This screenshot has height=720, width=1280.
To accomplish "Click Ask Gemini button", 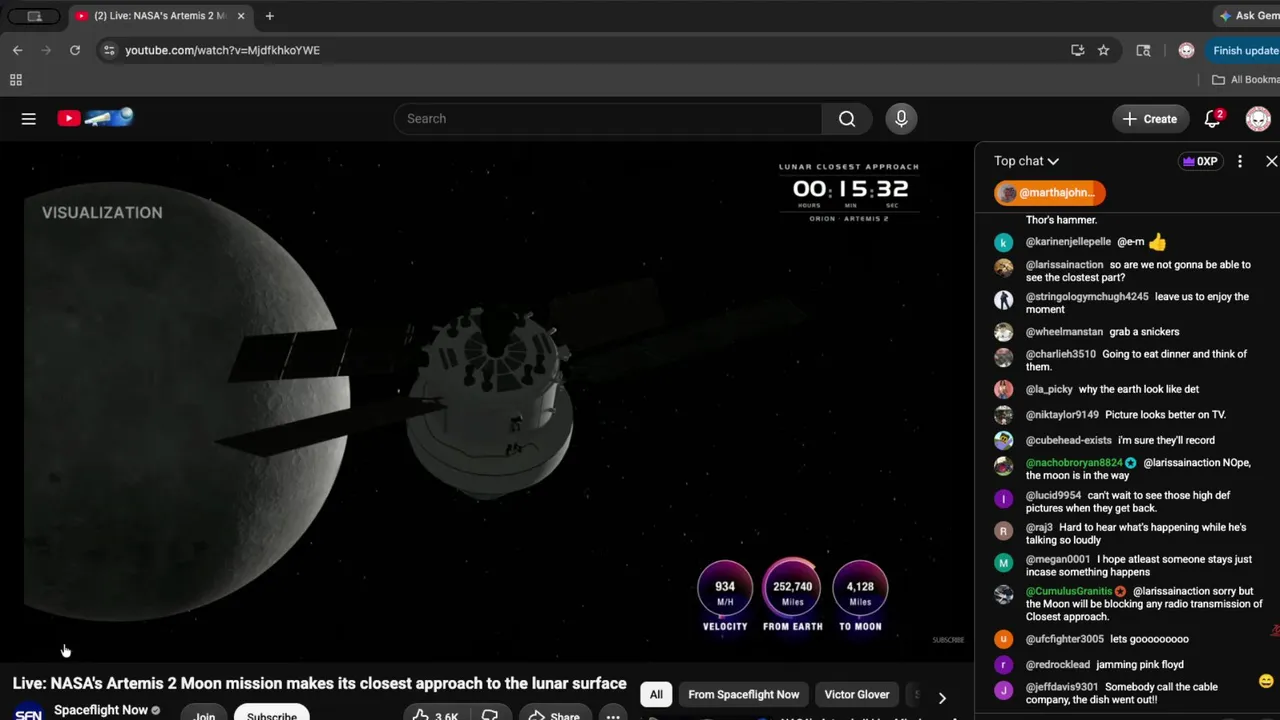I will (1248, 16).
